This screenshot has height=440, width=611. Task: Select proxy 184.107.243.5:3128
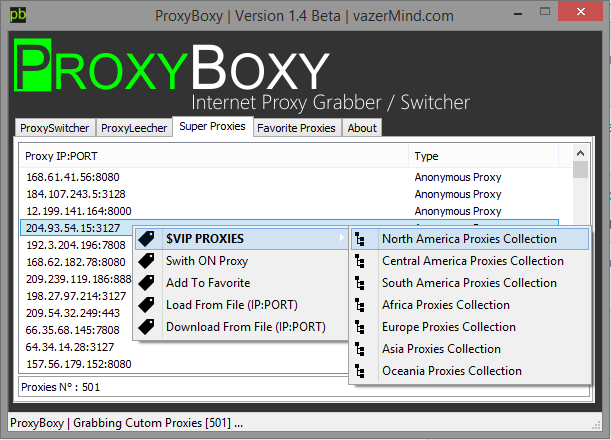[x=76, y=194]
